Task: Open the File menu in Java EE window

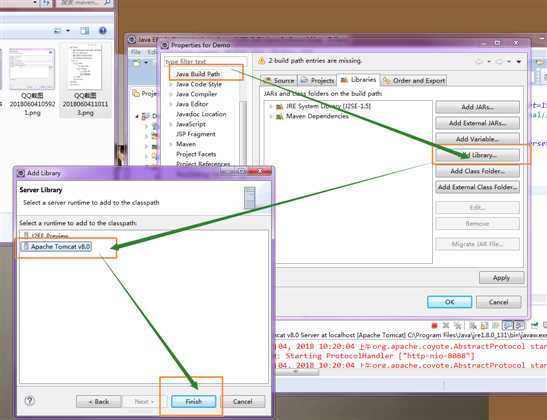Action: pyautogui.click(x=135, y=52)
